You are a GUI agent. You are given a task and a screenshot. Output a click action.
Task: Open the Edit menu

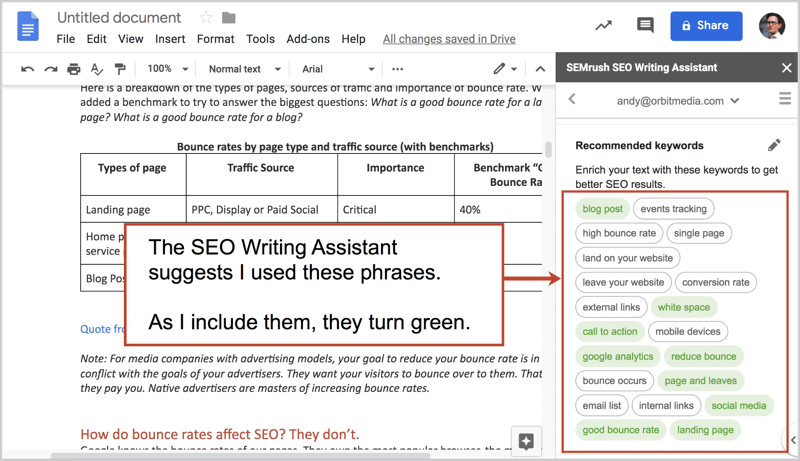(x=96, y=39)
